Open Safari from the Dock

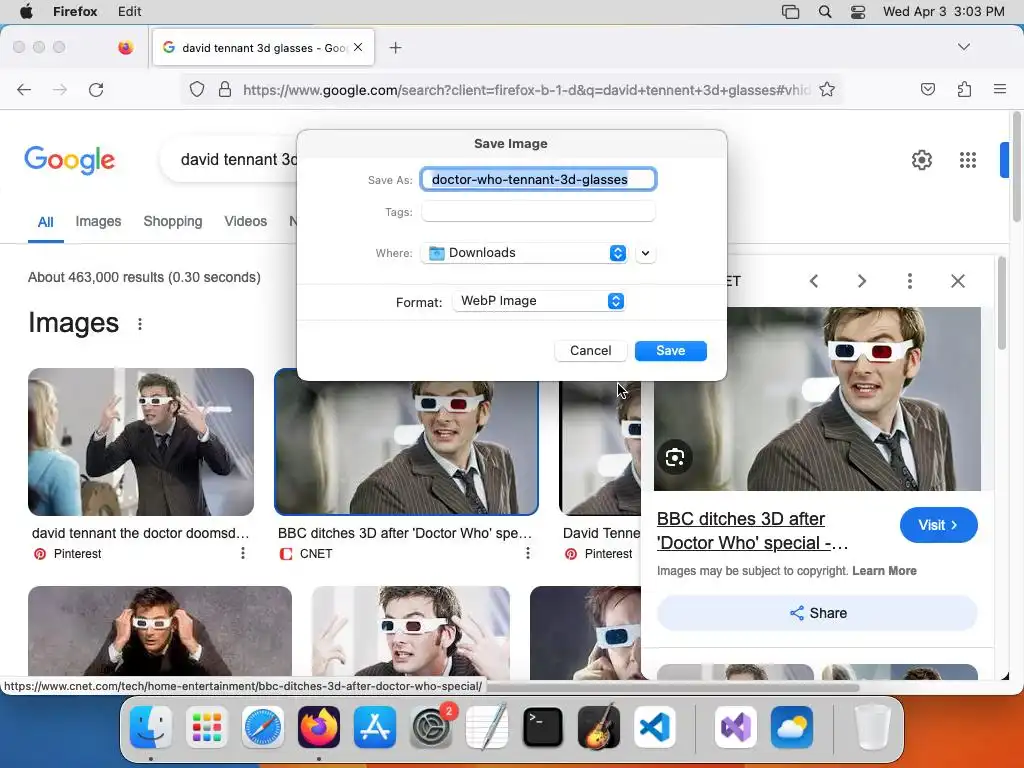pyautogui.click(x=263, y=727)
